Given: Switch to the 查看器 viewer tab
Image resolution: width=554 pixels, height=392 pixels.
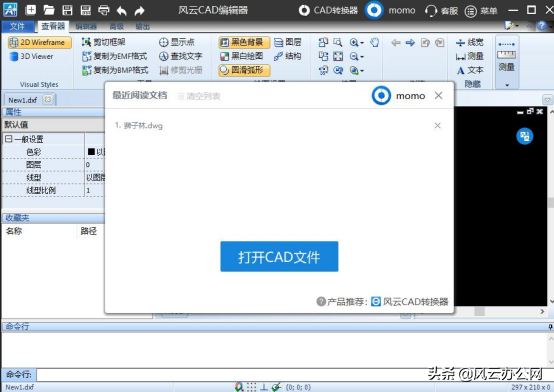Looking at the screenshot, I should (53, 26).
